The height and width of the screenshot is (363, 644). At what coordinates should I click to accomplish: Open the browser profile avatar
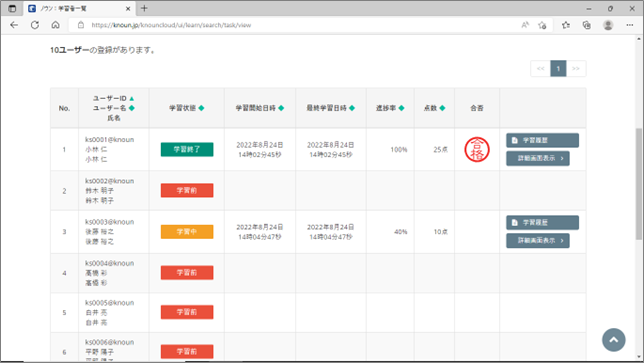click(x=608, y=25)
